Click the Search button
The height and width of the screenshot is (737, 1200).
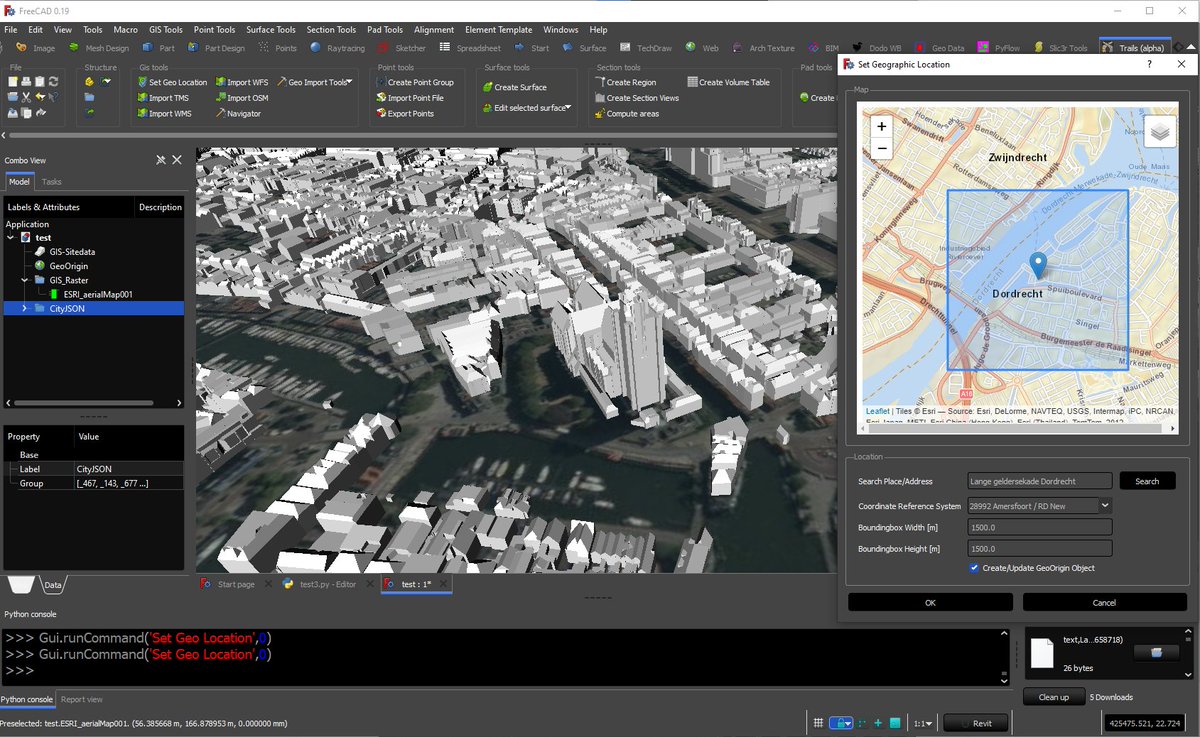click(1146, 481)
